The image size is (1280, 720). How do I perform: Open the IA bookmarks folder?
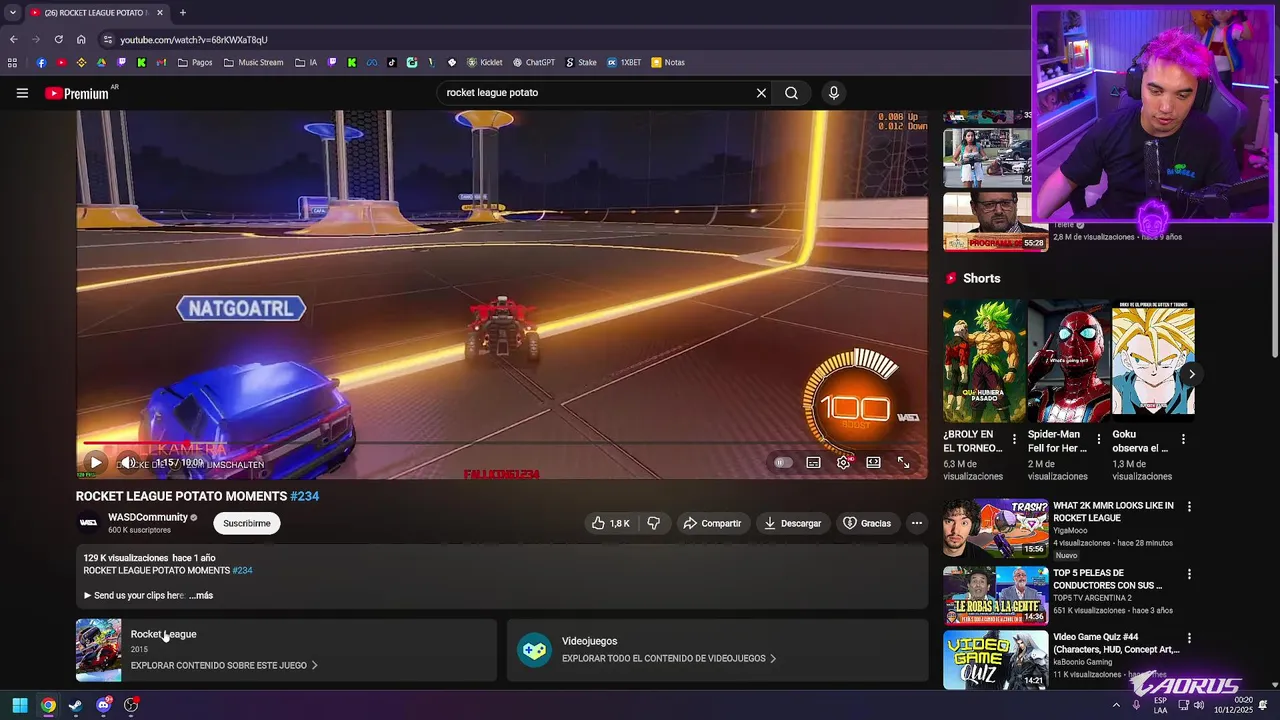[x=306, y=62]
